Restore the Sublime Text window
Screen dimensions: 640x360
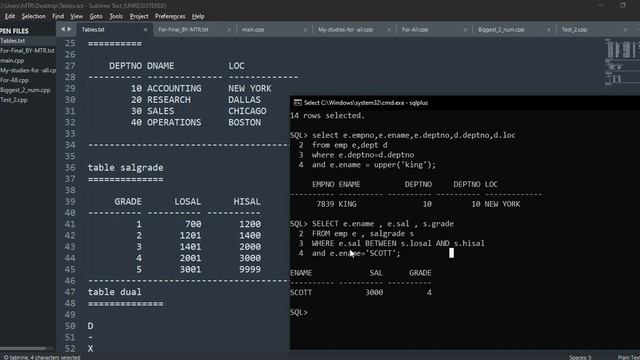coord(623,5)
